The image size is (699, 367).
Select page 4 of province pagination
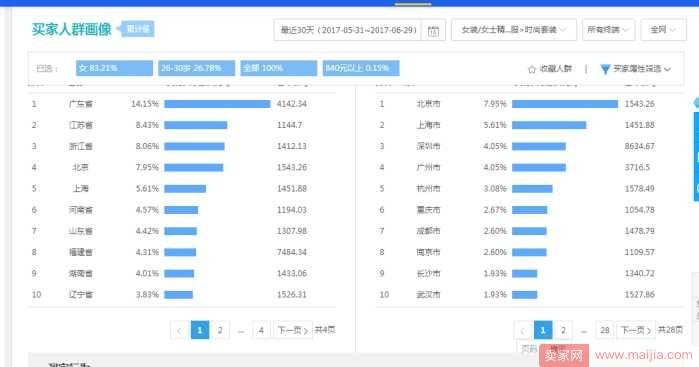click(261, 330)
